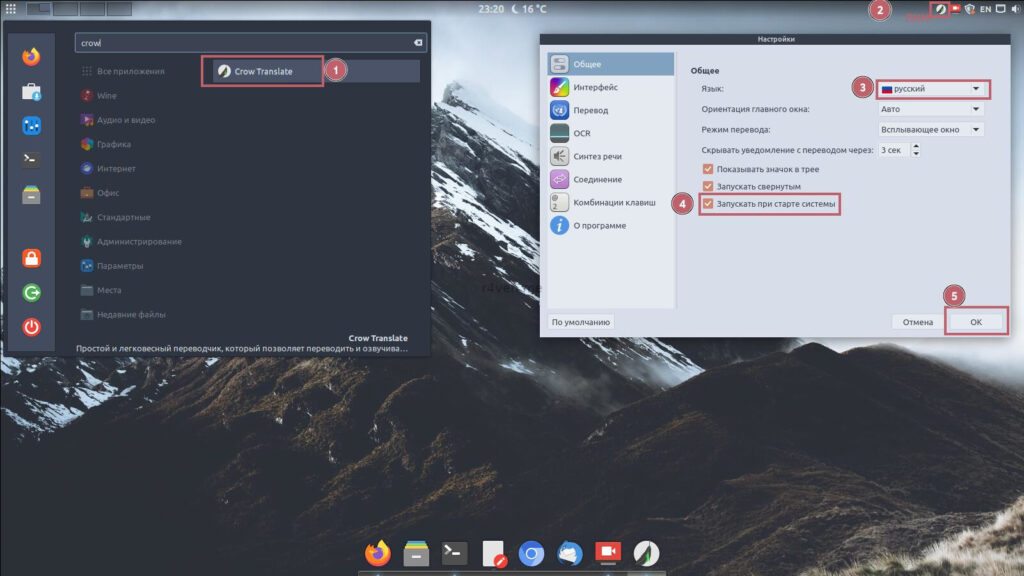Open Firefox from the bottom dock
The width and height of the screenshot is (1024, 576).
coord(378,553)
